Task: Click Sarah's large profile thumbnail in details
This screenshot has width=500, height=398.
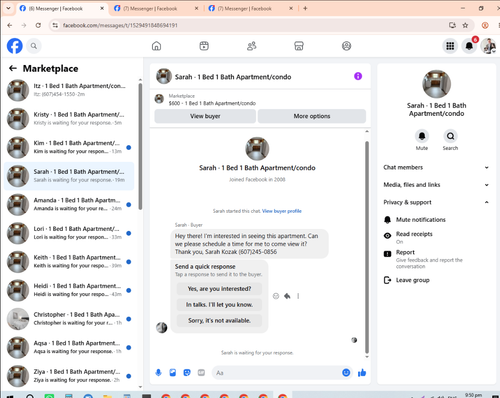Action: pos(436,84)
